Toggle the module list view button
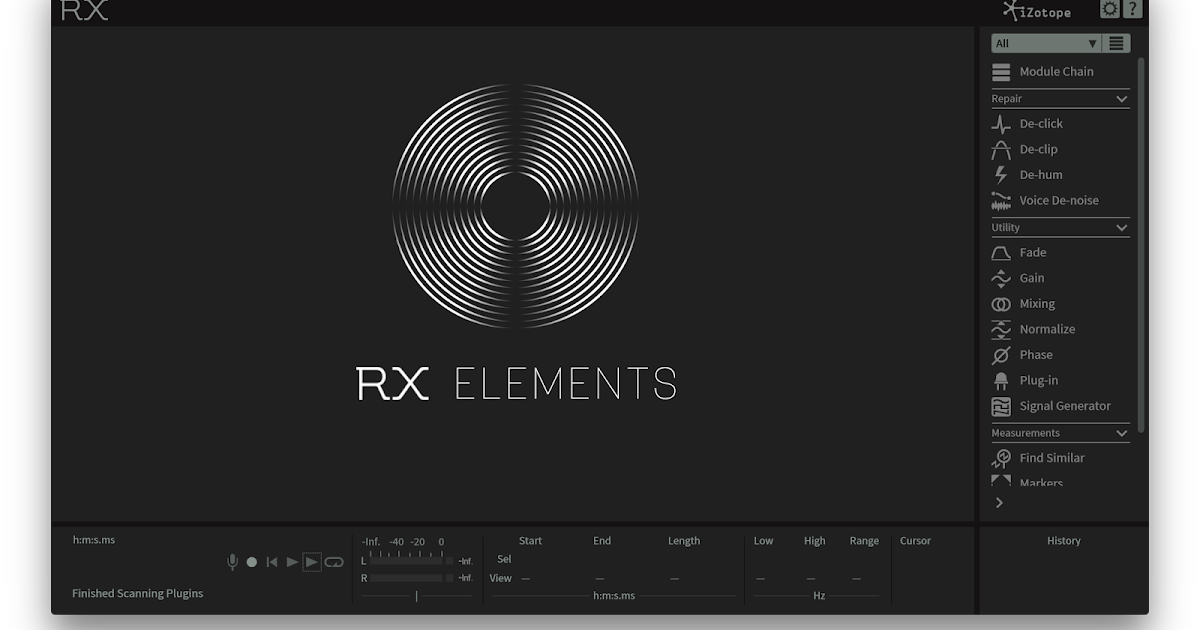 coord(1117,43)
